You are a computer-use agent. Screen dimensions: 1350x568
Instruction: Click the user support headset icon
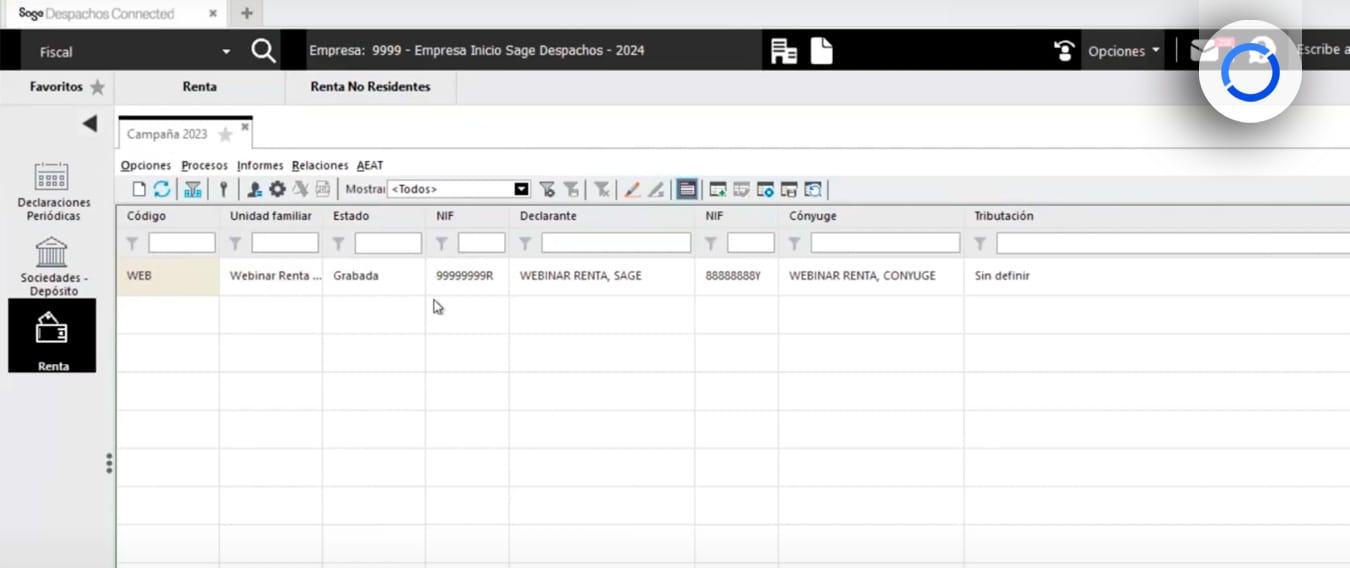tap(1064, 51)
